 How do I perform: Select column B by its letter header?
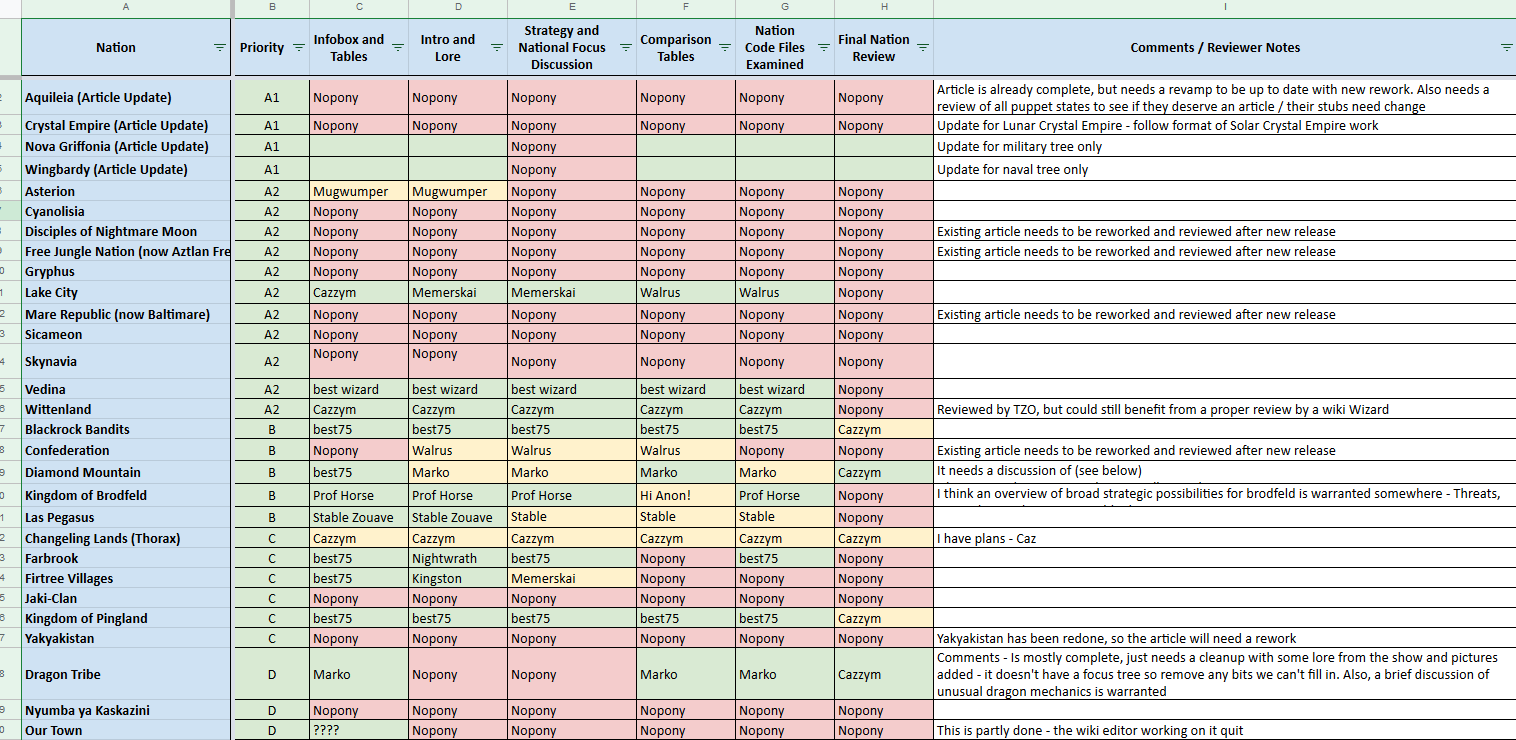tap(272, 8)
